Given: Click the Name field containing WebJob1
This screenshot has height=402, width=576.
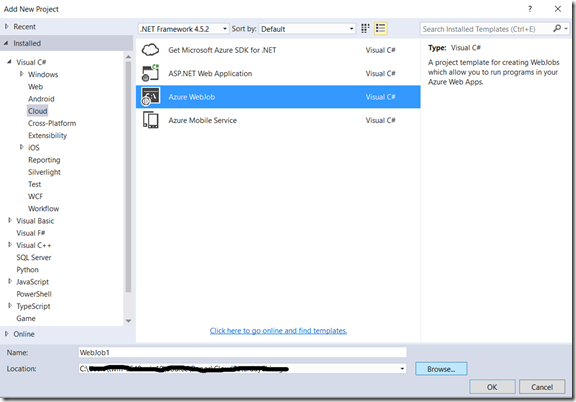Looking at the screenshot, I should point(242,352).
